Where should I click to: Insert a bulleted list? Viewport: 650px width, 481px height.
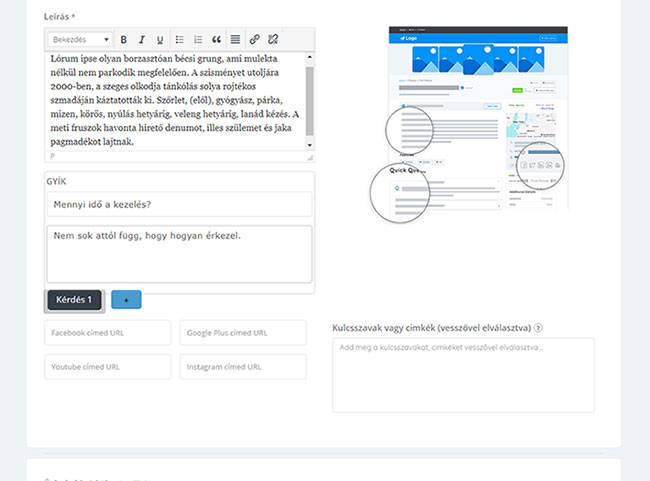click(x=180, y=40)
